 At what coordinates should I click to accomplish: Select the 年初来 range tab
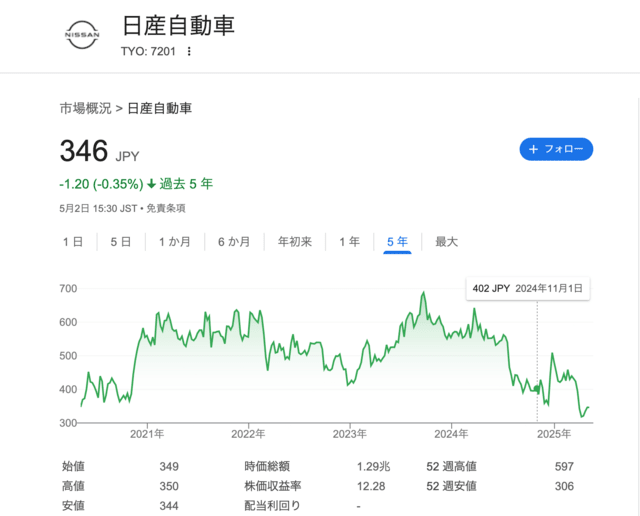[x=295, y=242]
